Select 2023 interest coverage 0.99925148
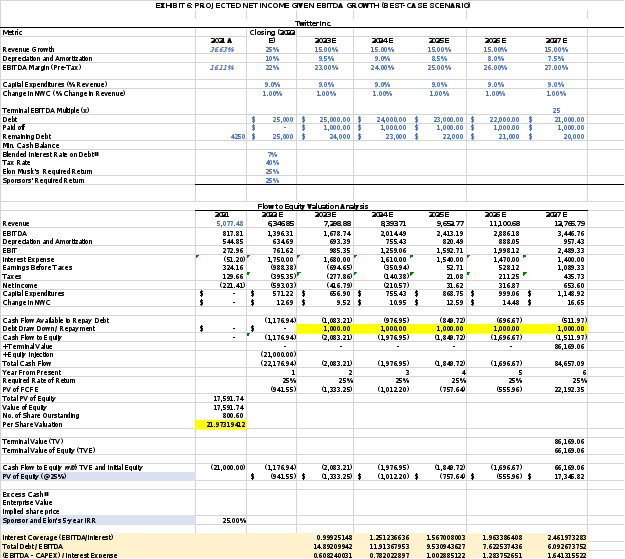Image resolution: width=625 pixels, height=559 pixels. (334, 538)
